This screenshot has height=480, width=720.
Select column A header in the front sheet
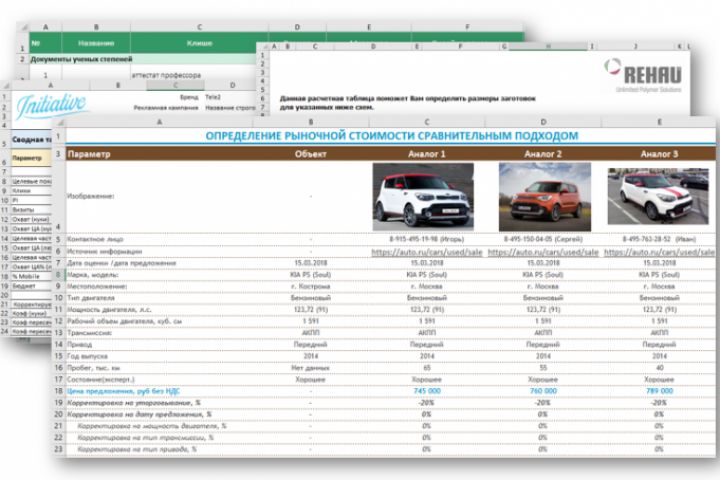[x=159, y=122]
